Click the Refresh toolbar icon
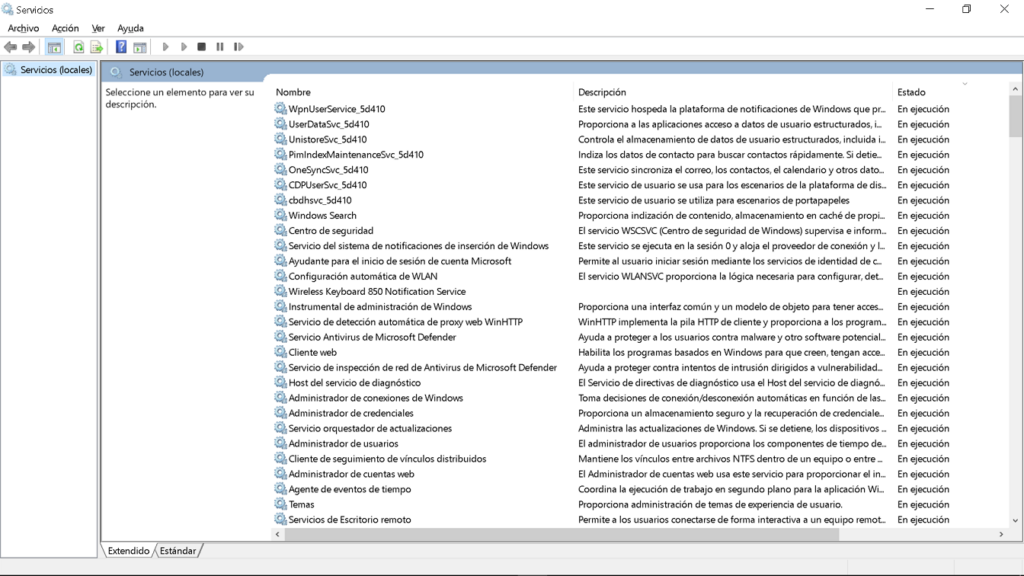This screenshot has width=1024, height=576. (78, 47)
